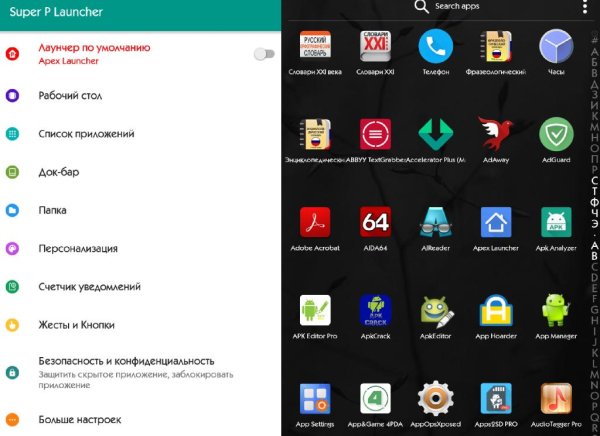Jump to letter G in alphabet index
The height and width of the screenshot is (436, 600).
[594, 309]
